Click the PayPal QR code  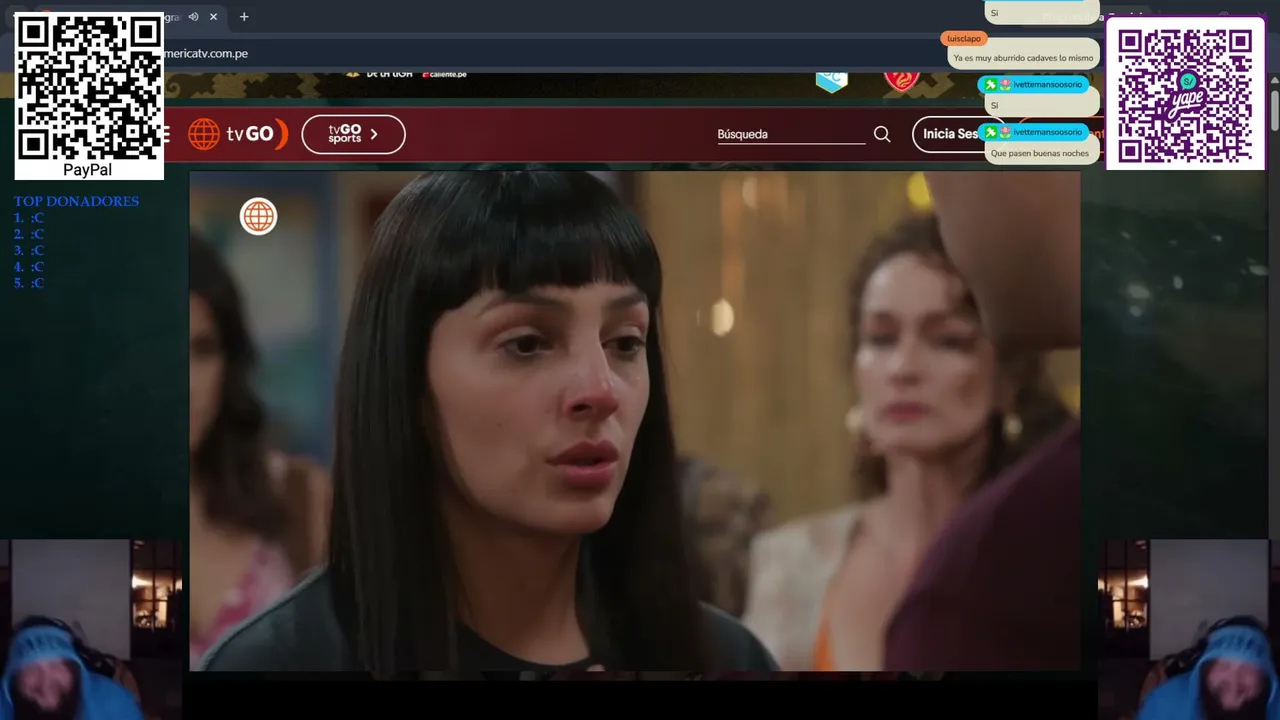[x=89, y=87]
